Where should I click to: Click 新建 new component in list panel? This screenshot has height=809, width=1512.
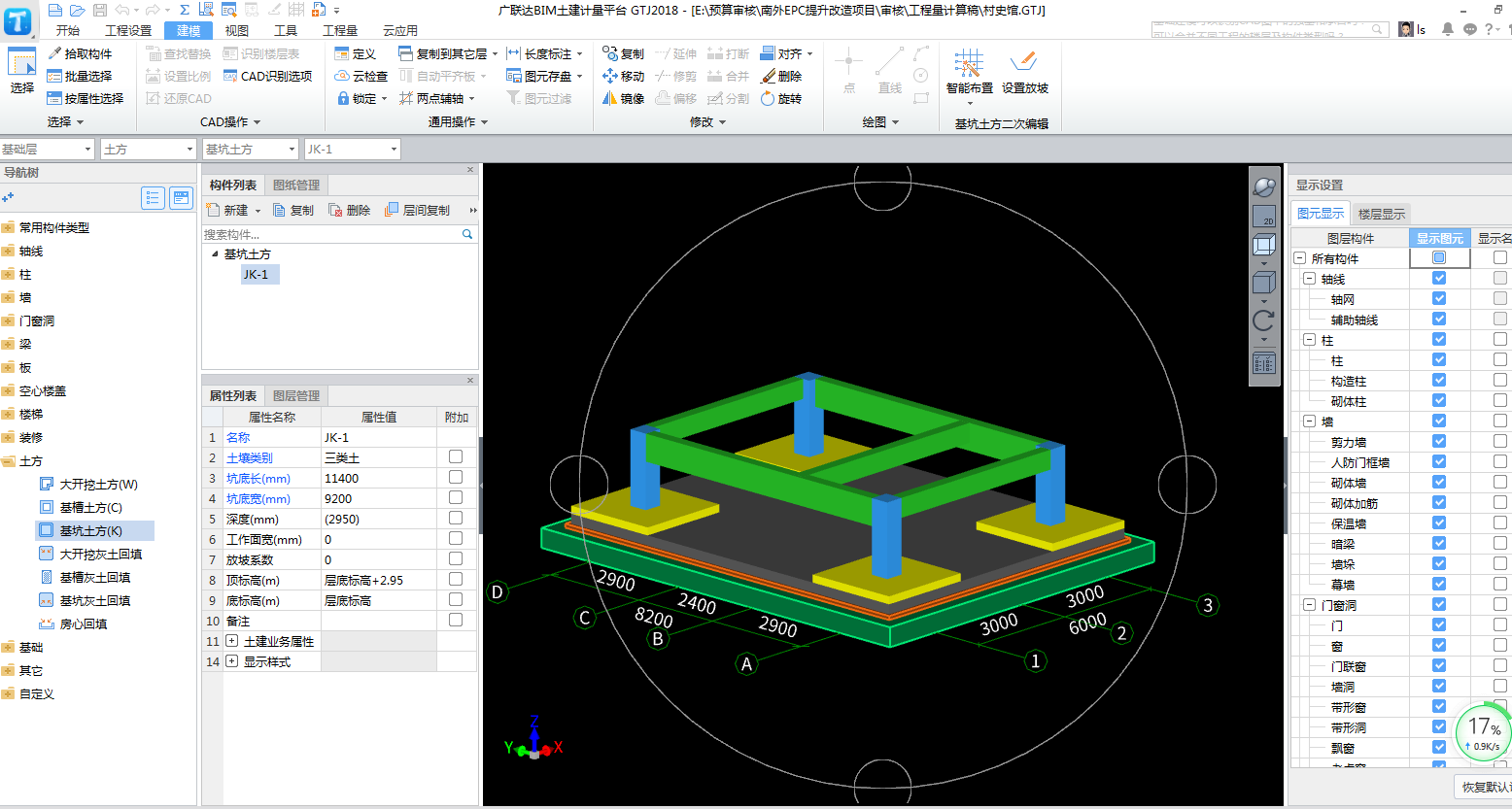233,210
